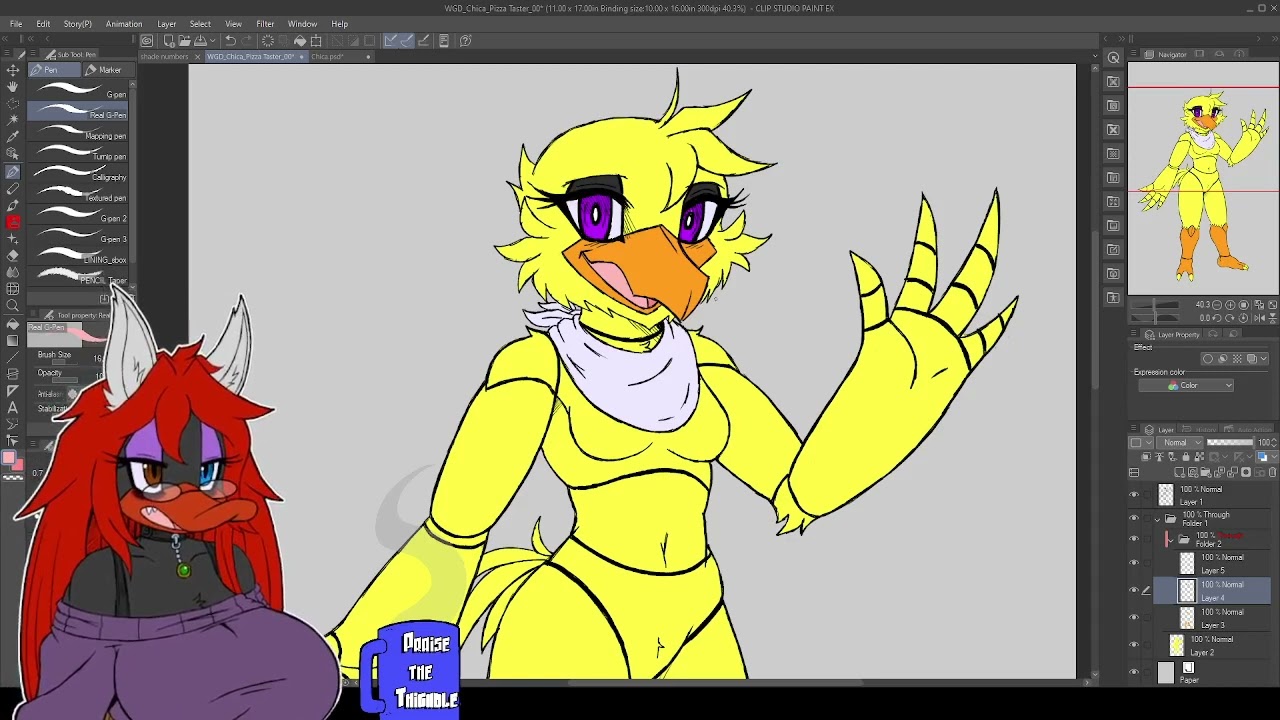1280x720 pixels.
Task: Adjust the layer opacity slider
Action: (x=1230, y=443)
